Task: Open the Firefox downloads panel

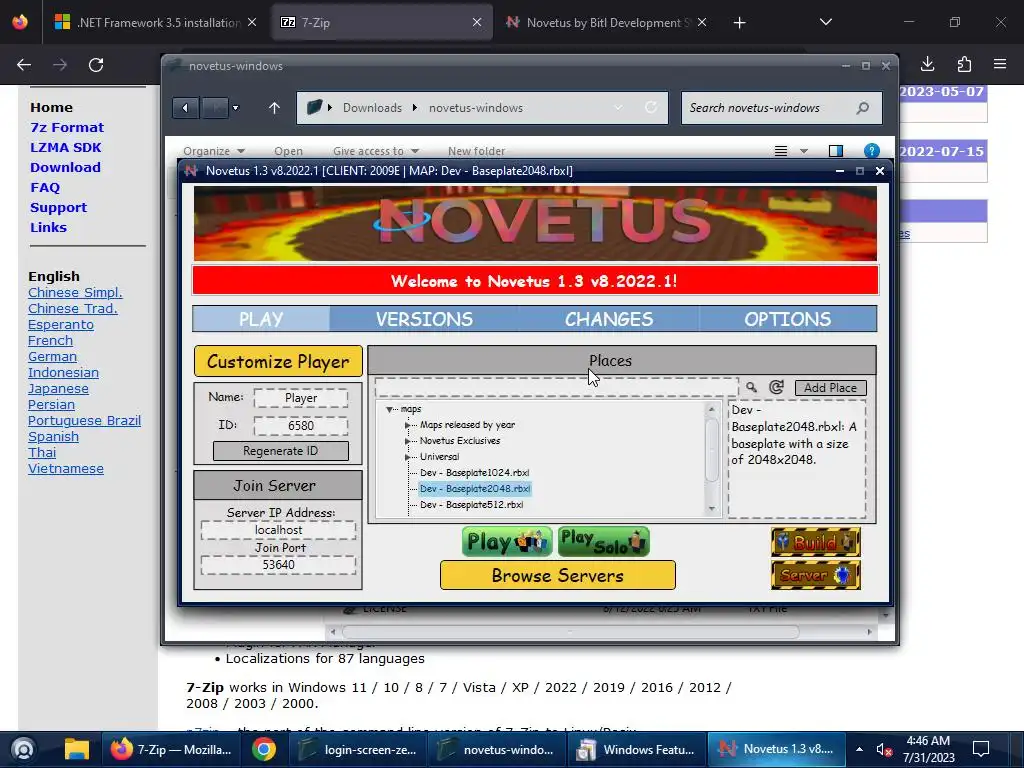Action: [927, 64]
